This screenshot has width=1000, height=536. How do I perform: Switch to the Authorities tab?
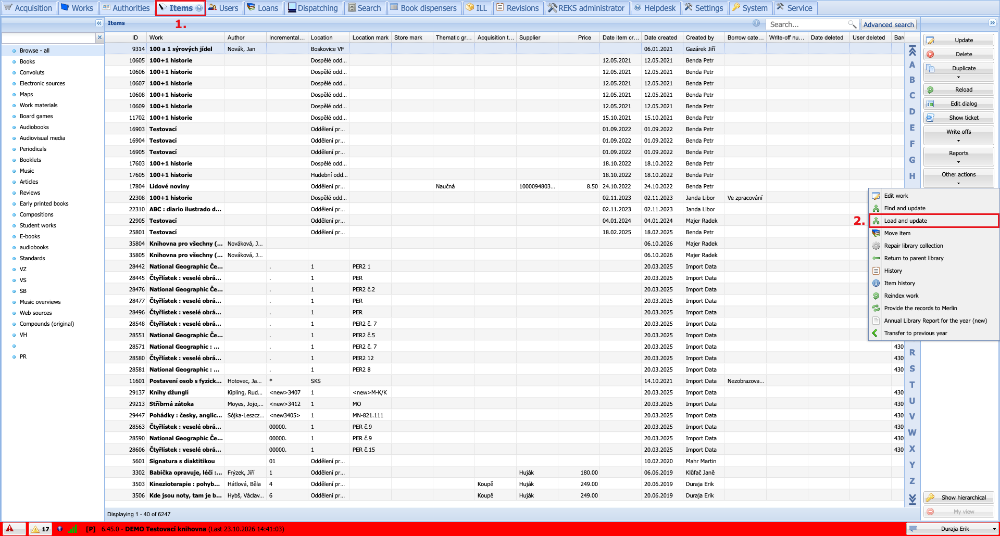126,8
